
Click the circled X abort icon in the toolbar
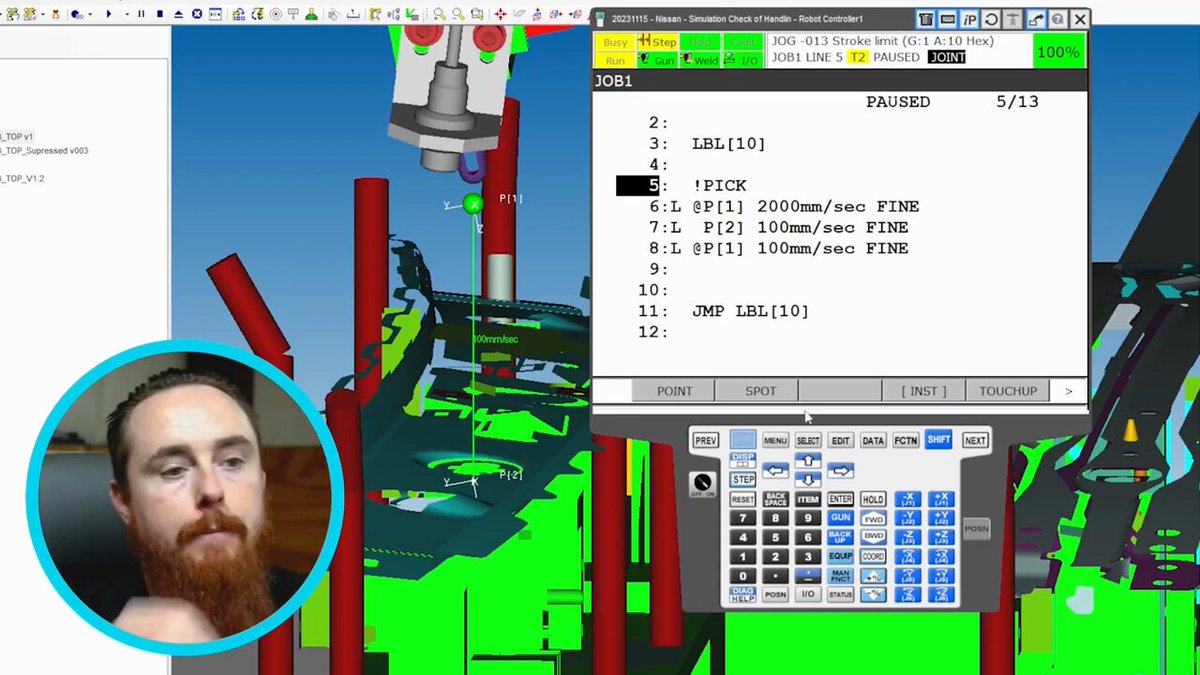(197, 14)
